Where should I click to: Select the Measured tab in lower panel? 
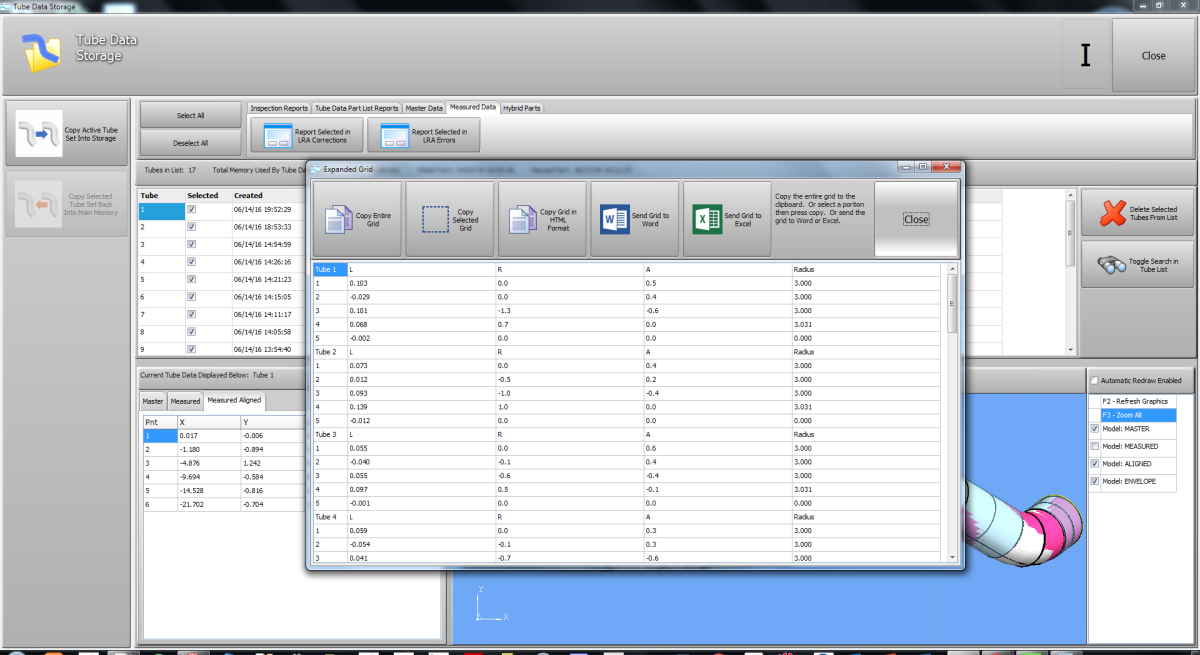click(x=185, y=401)
